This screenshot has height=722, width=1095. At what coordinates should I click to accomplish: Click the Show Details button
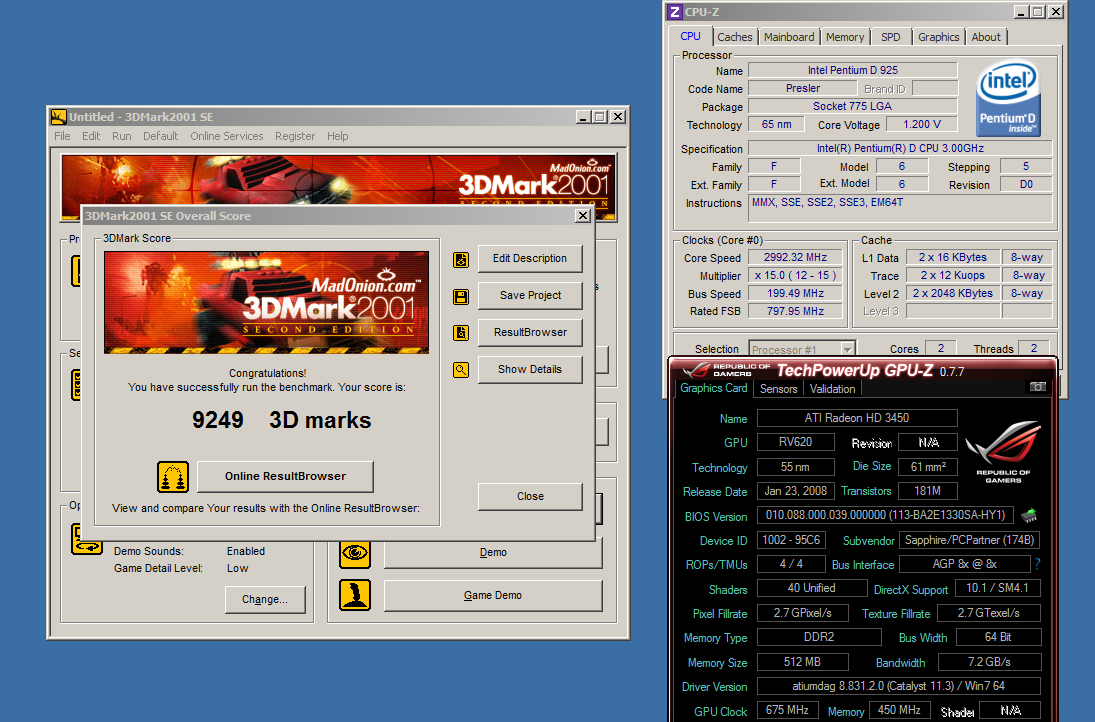[x=530, y=369]
